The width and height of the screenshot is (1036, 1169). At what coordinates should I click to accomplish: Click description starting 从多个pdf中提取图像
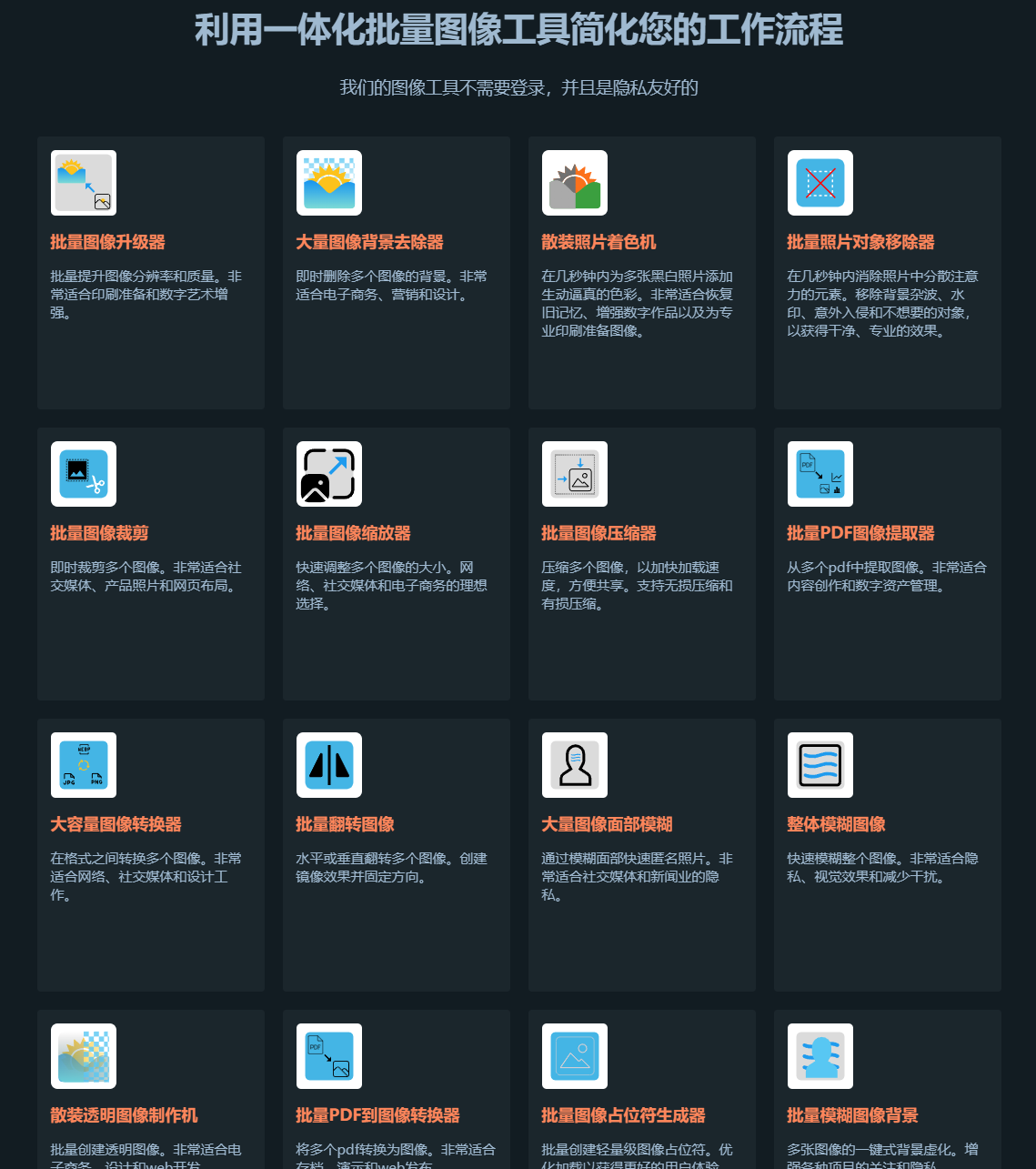887,577
